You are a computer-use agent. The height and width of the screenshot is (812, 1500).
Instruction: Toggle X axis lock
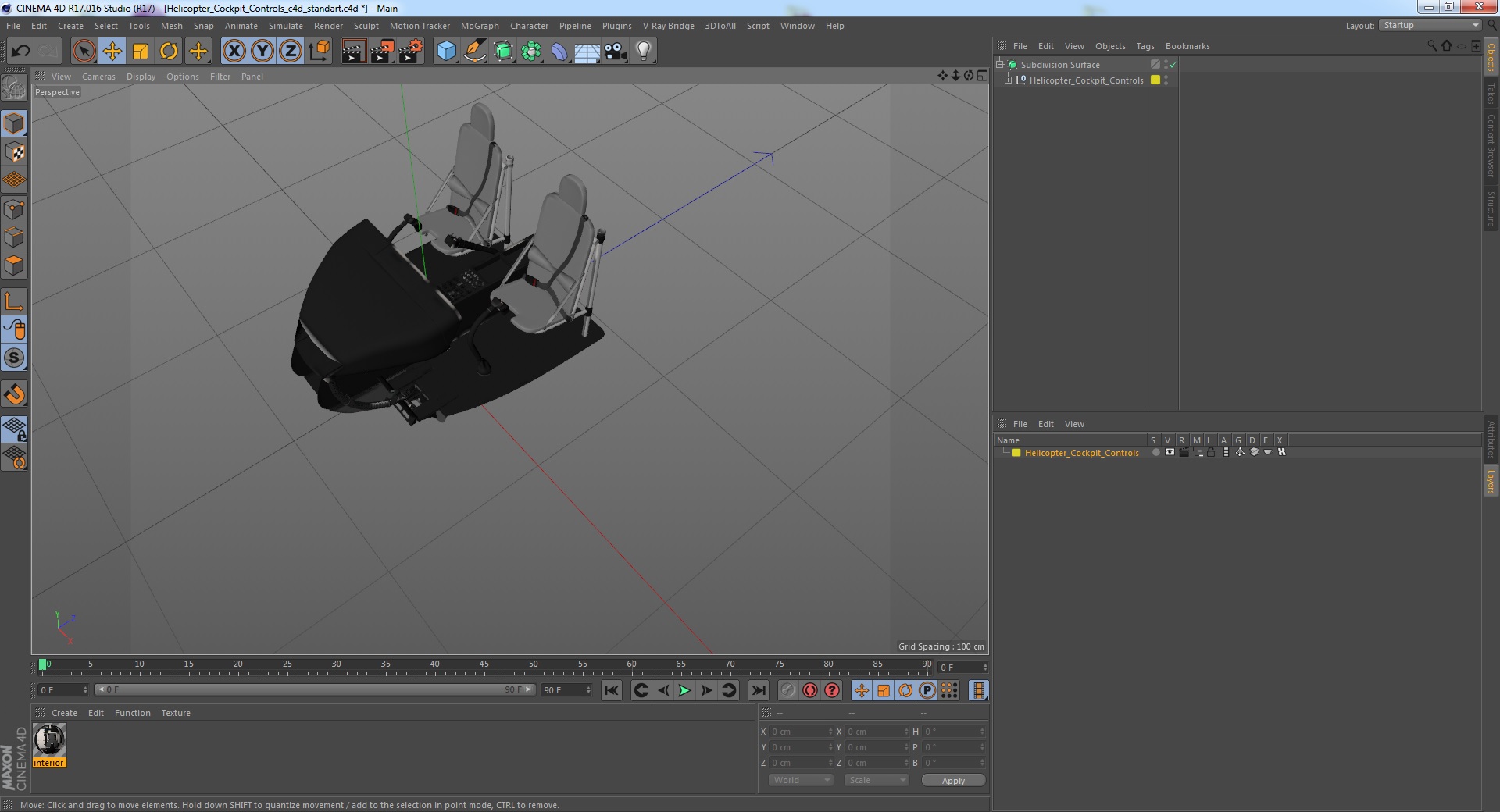click(x=234, y=52)
